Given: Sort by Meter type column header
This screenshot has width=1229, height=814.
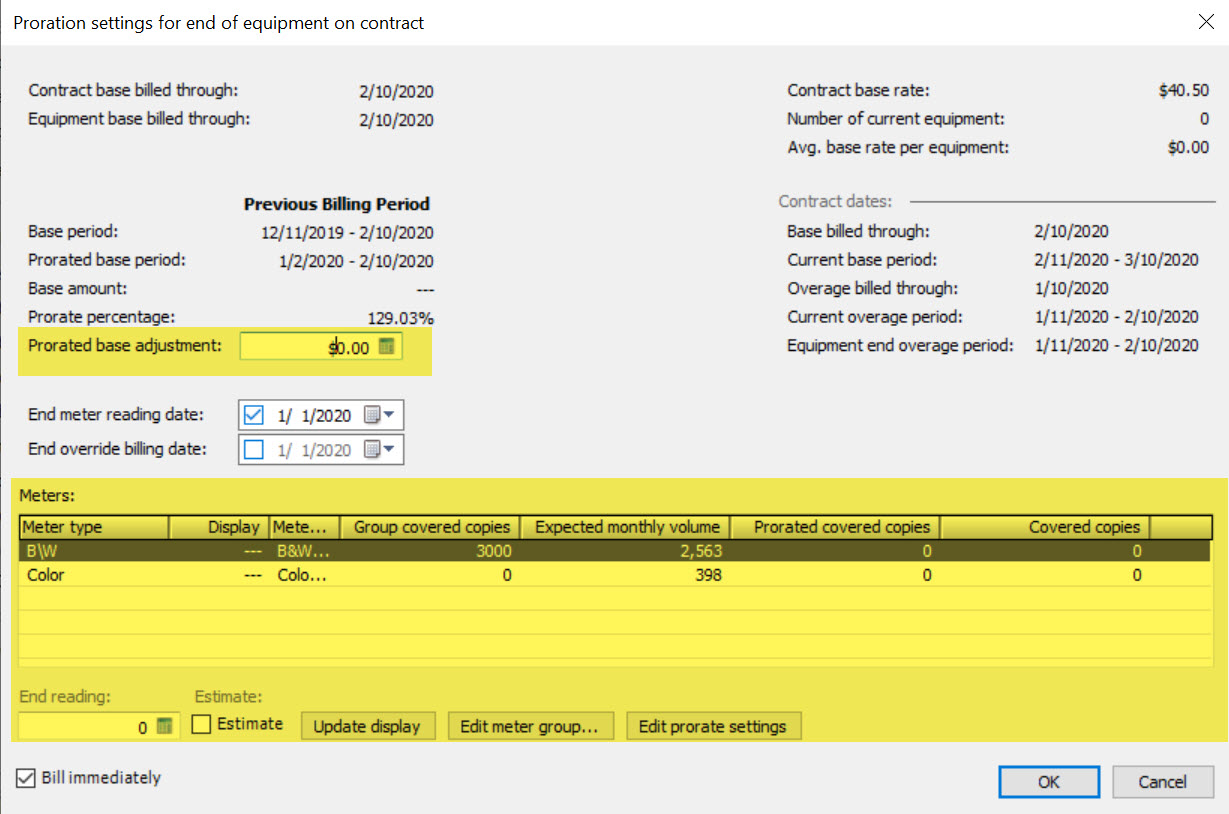Looking at the screenshot, I should [x=94, y=527].
